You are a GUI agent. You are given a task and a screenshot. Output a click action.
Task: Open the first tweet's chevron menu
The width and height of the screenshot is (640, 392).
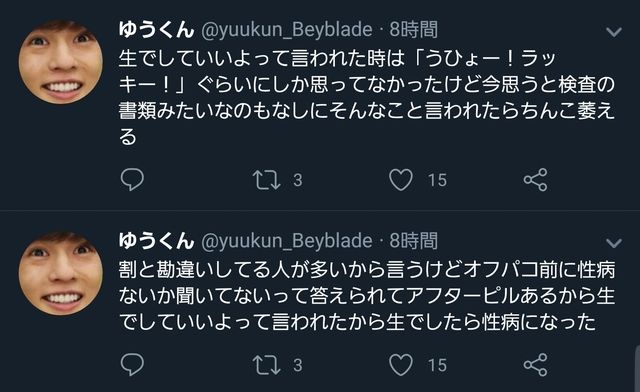pyautogui.click(x=614, y=32)
